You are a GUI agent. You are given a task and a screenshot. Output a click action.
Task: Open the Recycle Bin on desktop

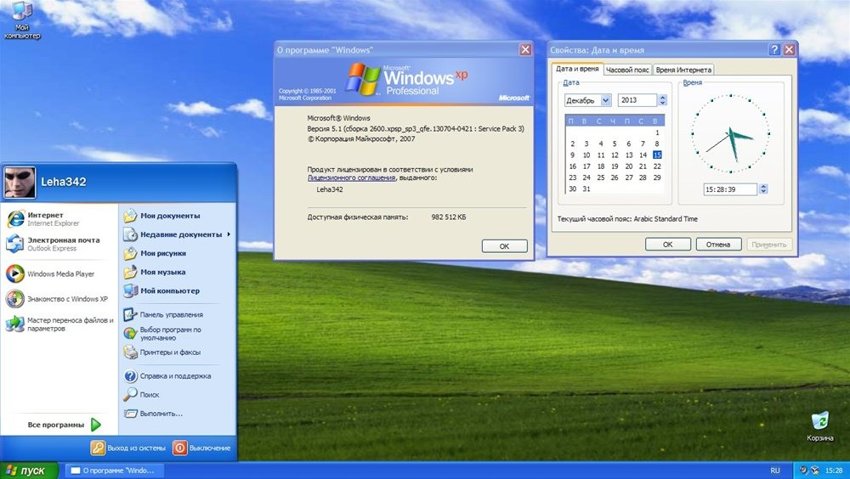(820, 427)
